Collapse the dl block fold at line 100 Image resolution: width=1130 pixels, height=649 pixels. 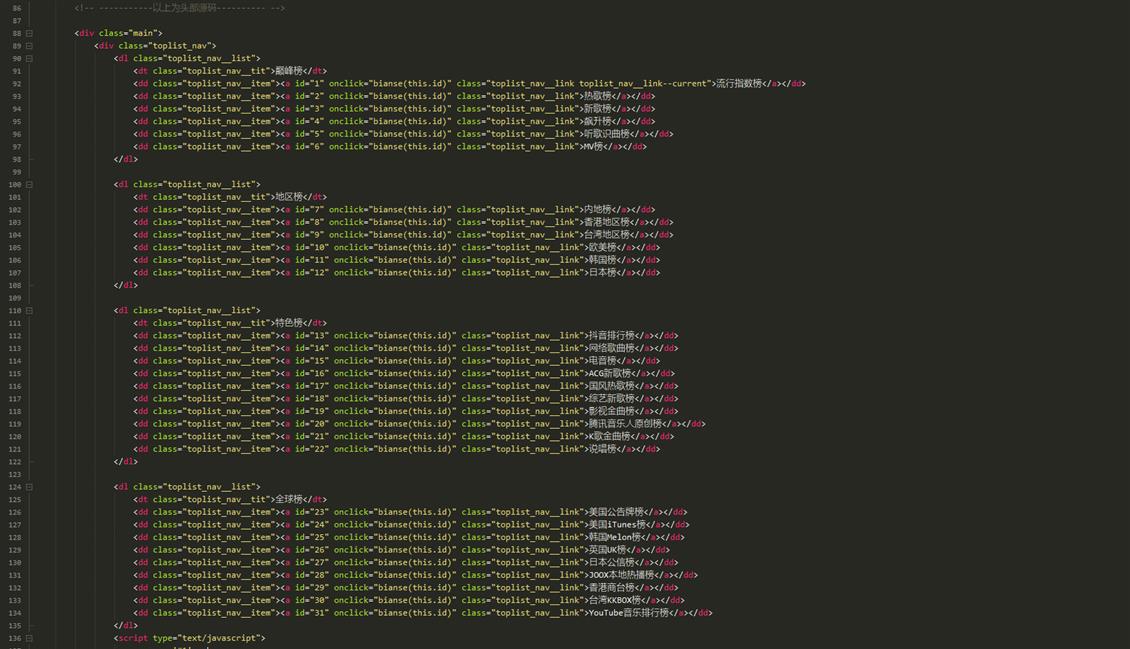[29, 184]
